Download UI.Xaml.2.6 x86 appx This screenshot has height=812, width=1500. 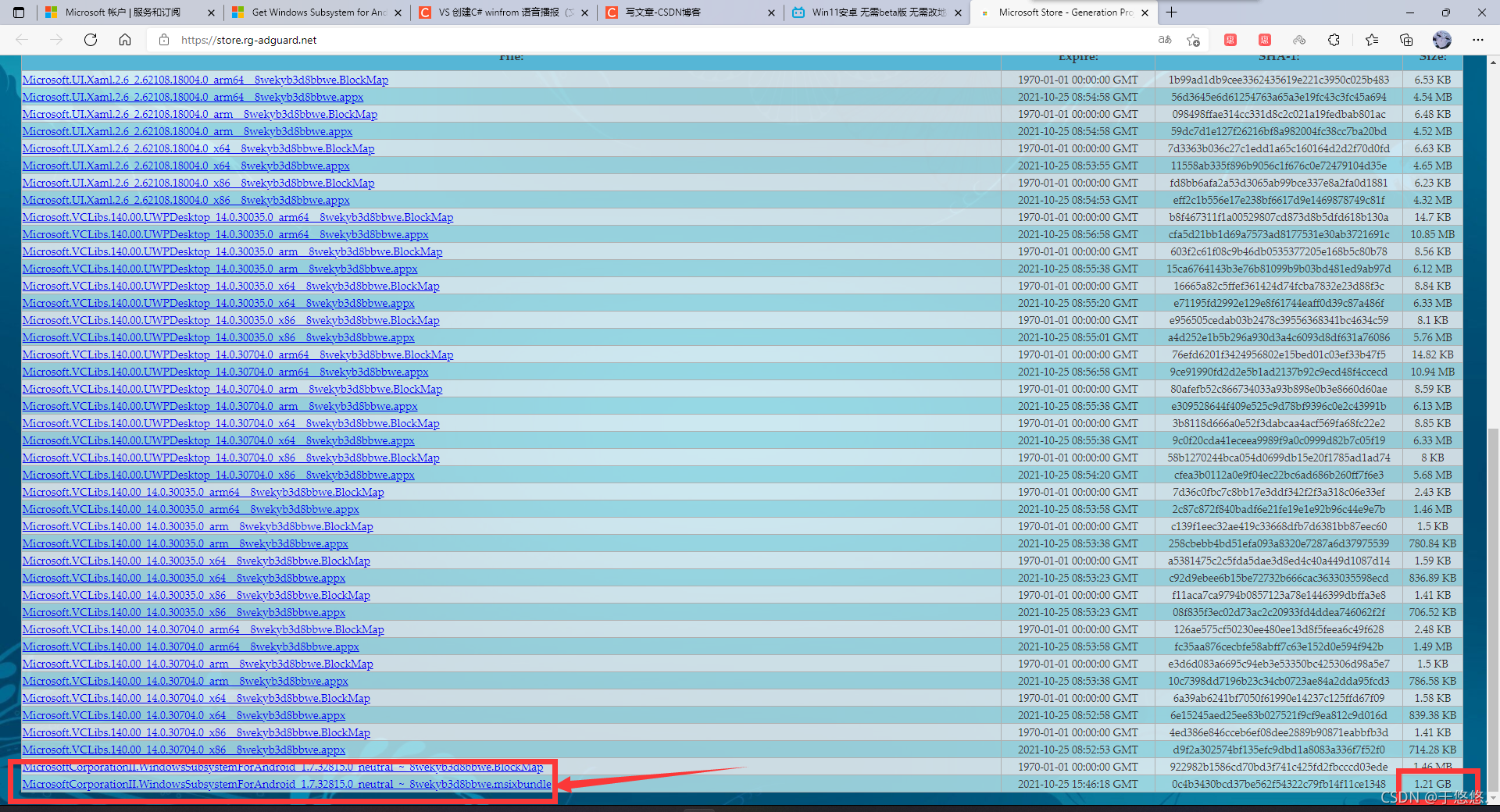pyautogui.click(x=186, y=200)
